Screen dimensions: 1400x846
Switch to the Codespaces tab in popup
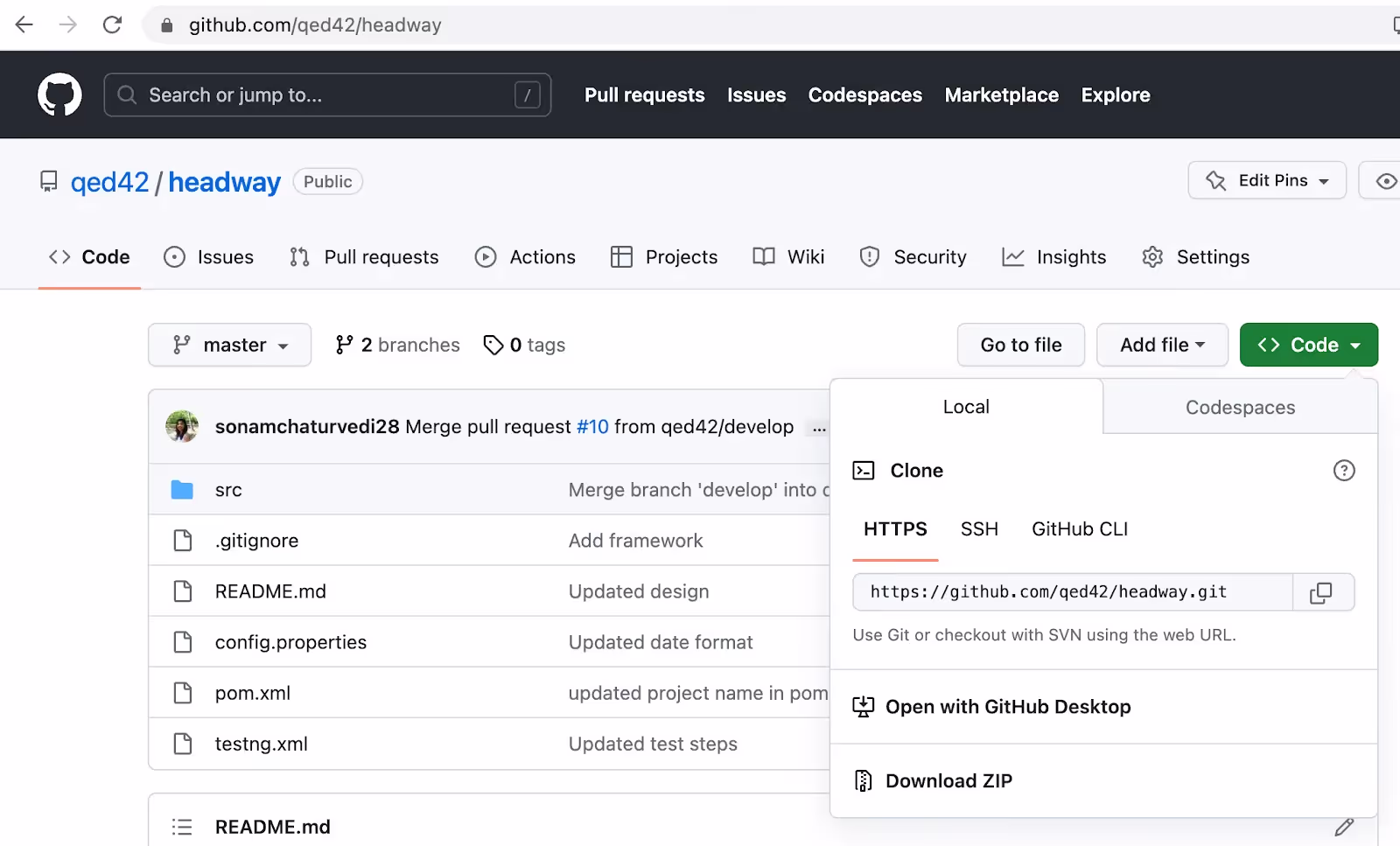1240,407
